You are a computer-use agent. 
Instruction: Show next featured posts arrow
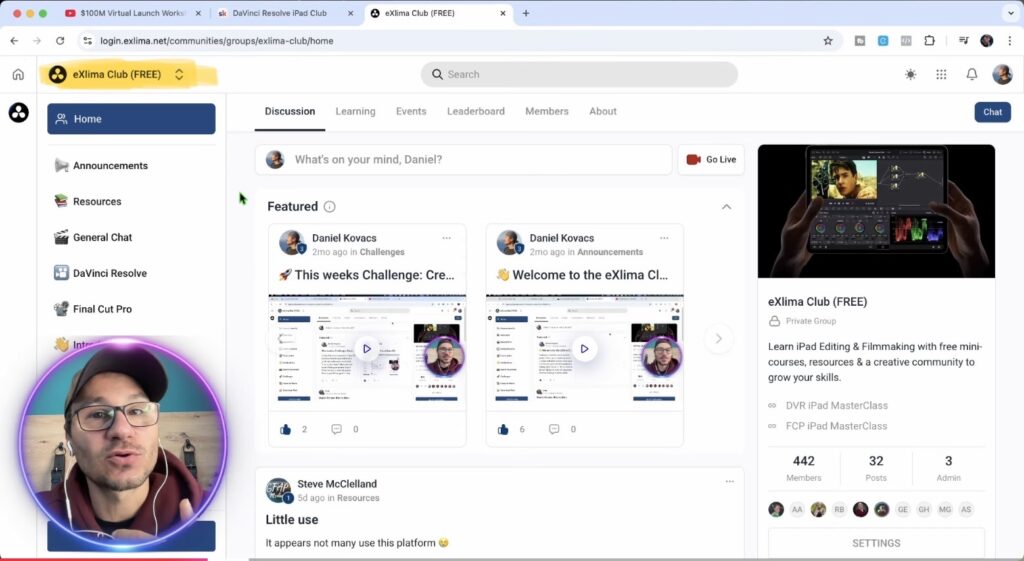(x=718, y=338)
